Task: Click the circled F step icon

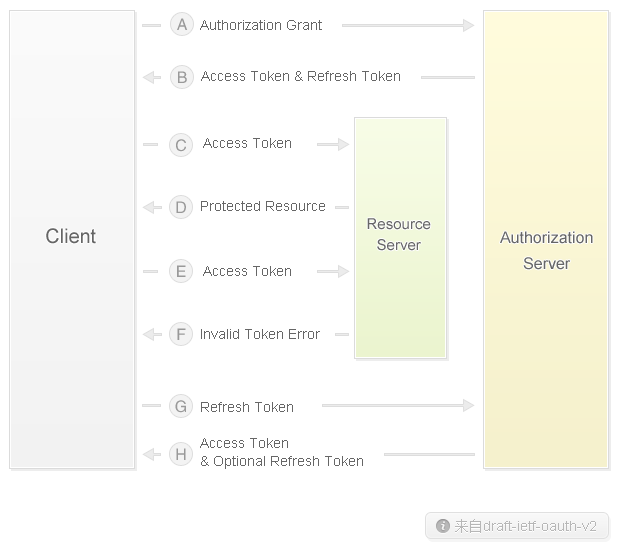Action: (181, 334)
